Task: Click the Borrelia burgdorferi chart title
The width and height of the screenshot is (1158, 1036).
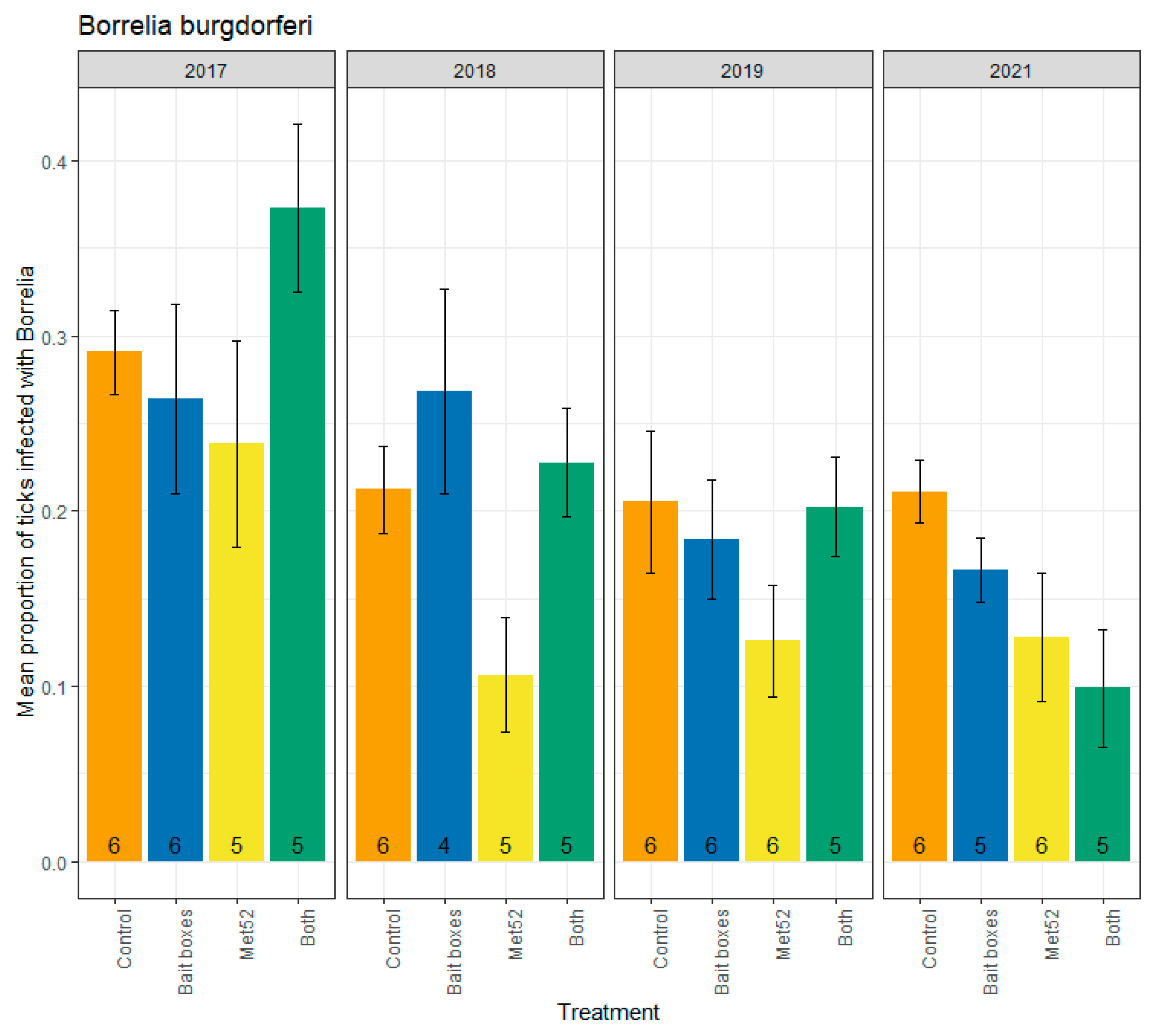Action: click(195, 26)
